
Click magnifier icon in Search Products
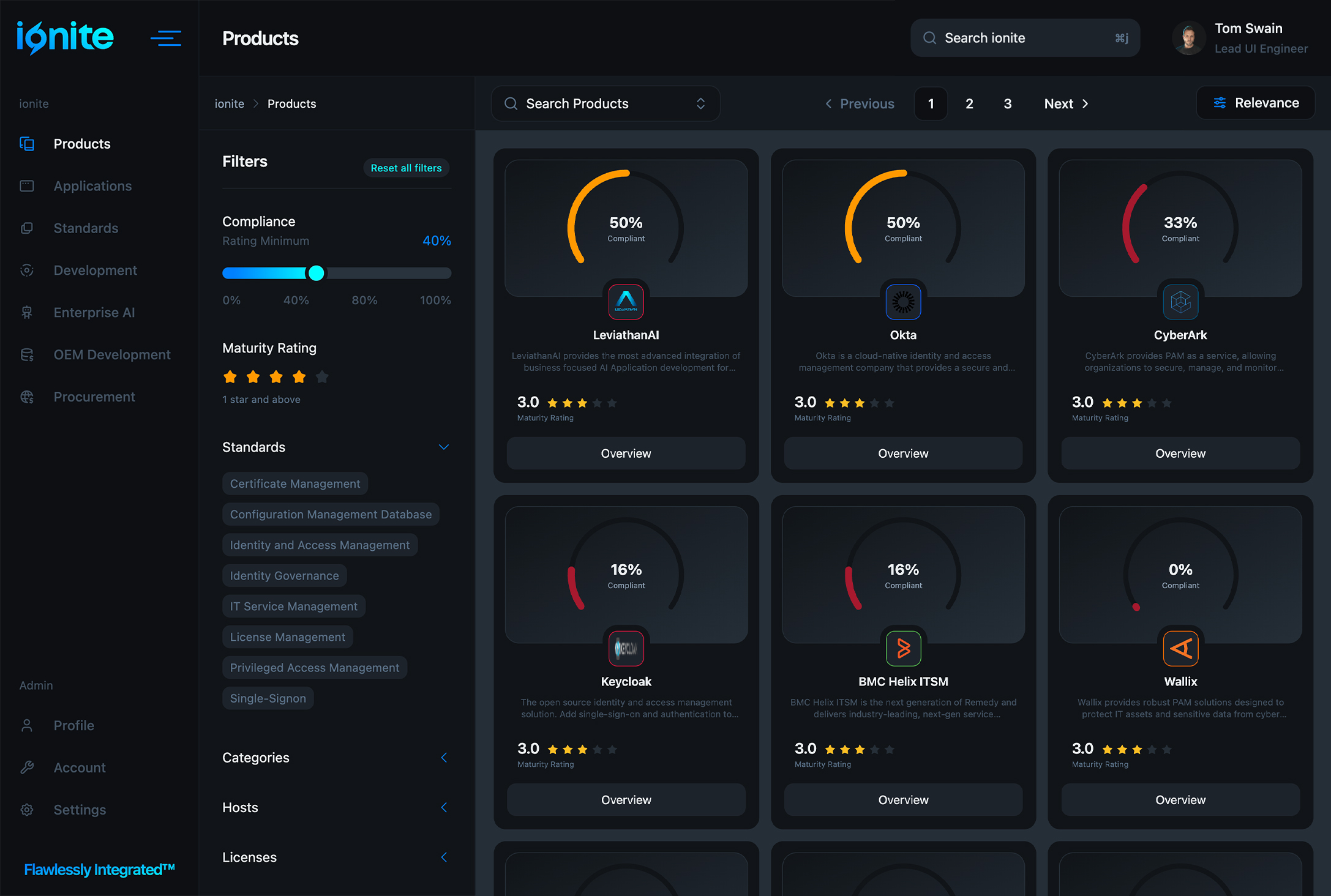(511, 103)
